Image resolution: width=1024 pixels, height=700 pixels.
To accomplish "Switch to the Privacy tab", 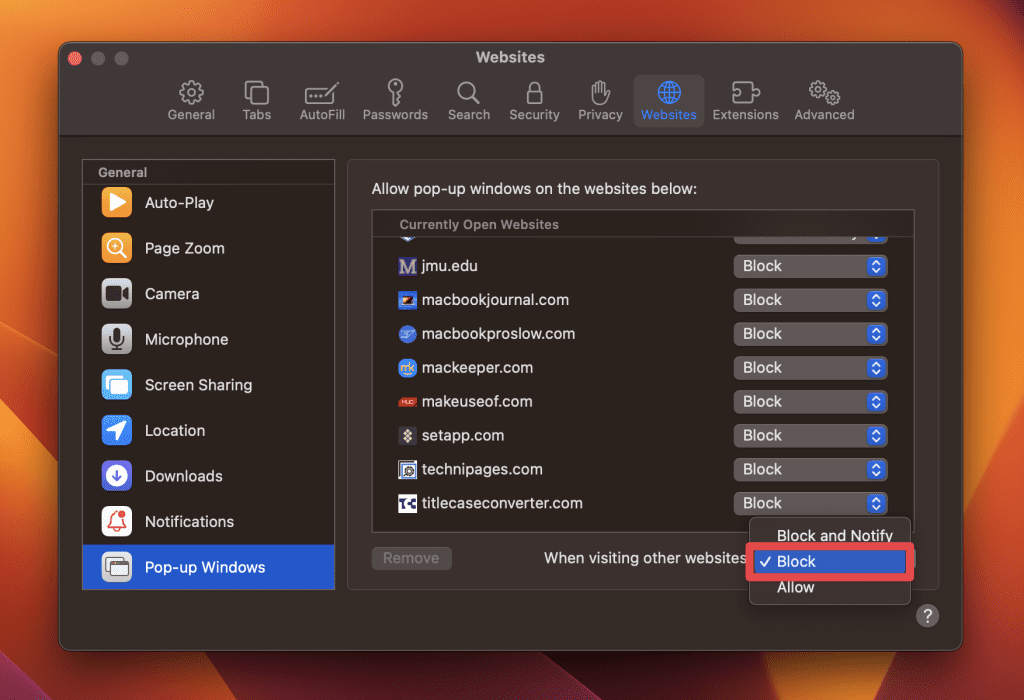I will 600,99.
